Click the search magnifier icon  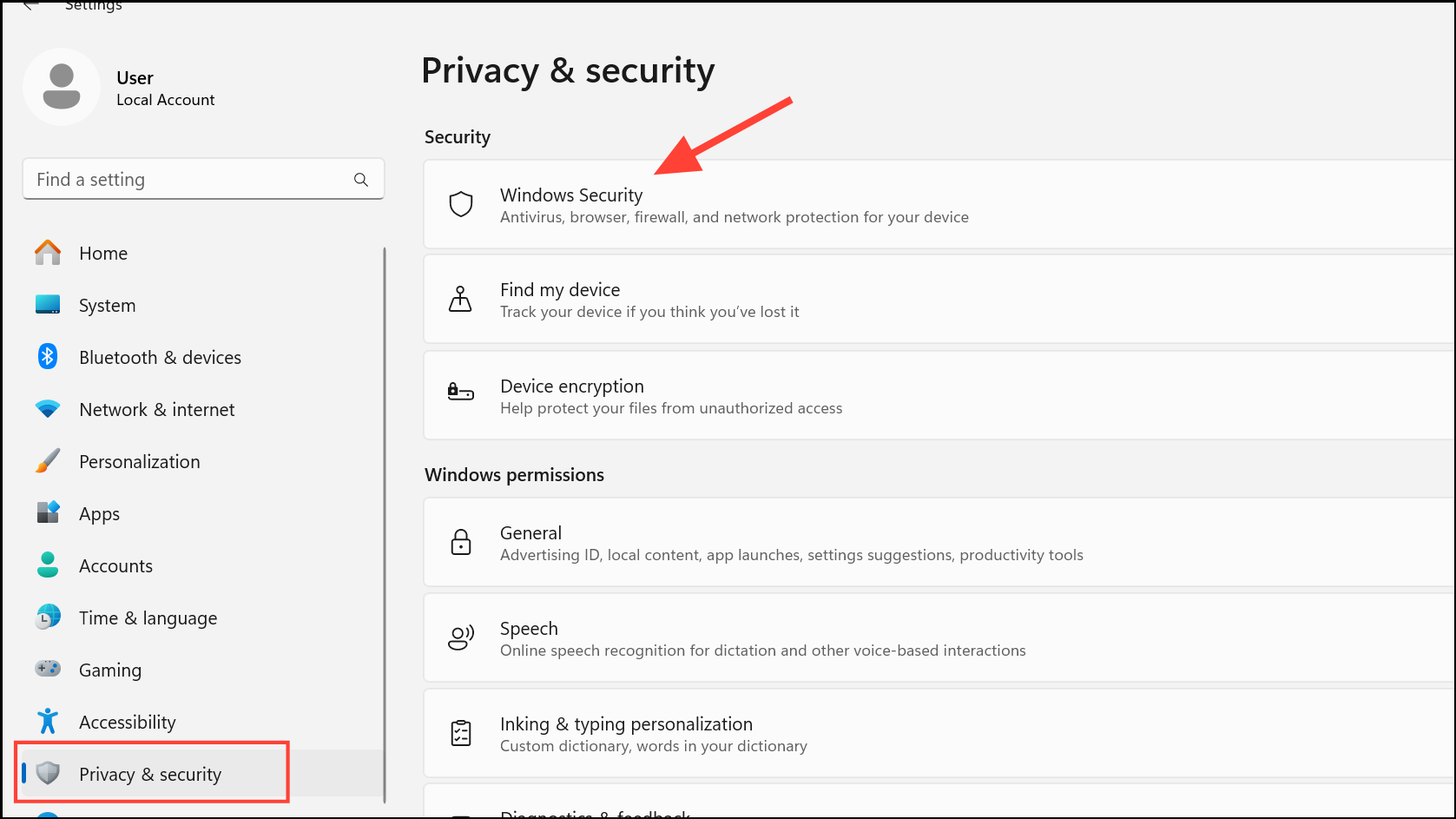pyautogui.click(x=361, y=180)
